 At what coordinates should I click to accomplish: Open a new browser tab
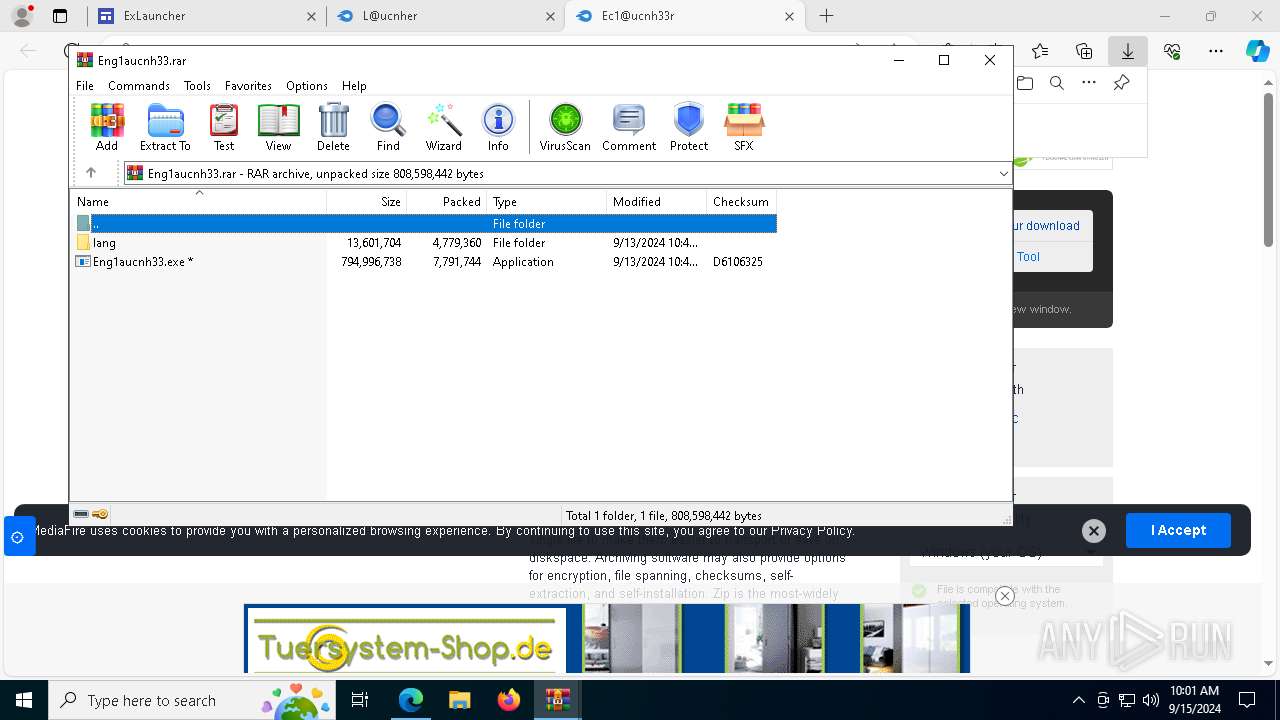(826, 16)
